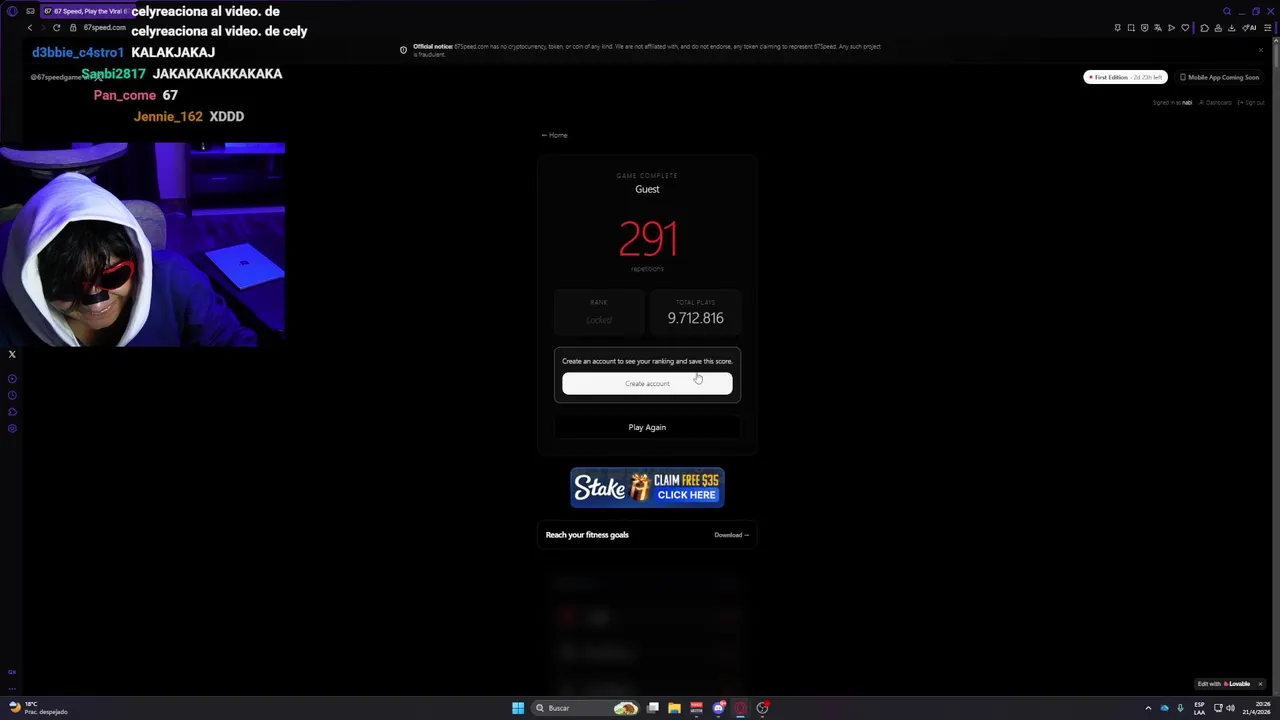The image size is (1280, 720).
Task: Reload the page with refresh icon
Action: click(x=57, y=28)
